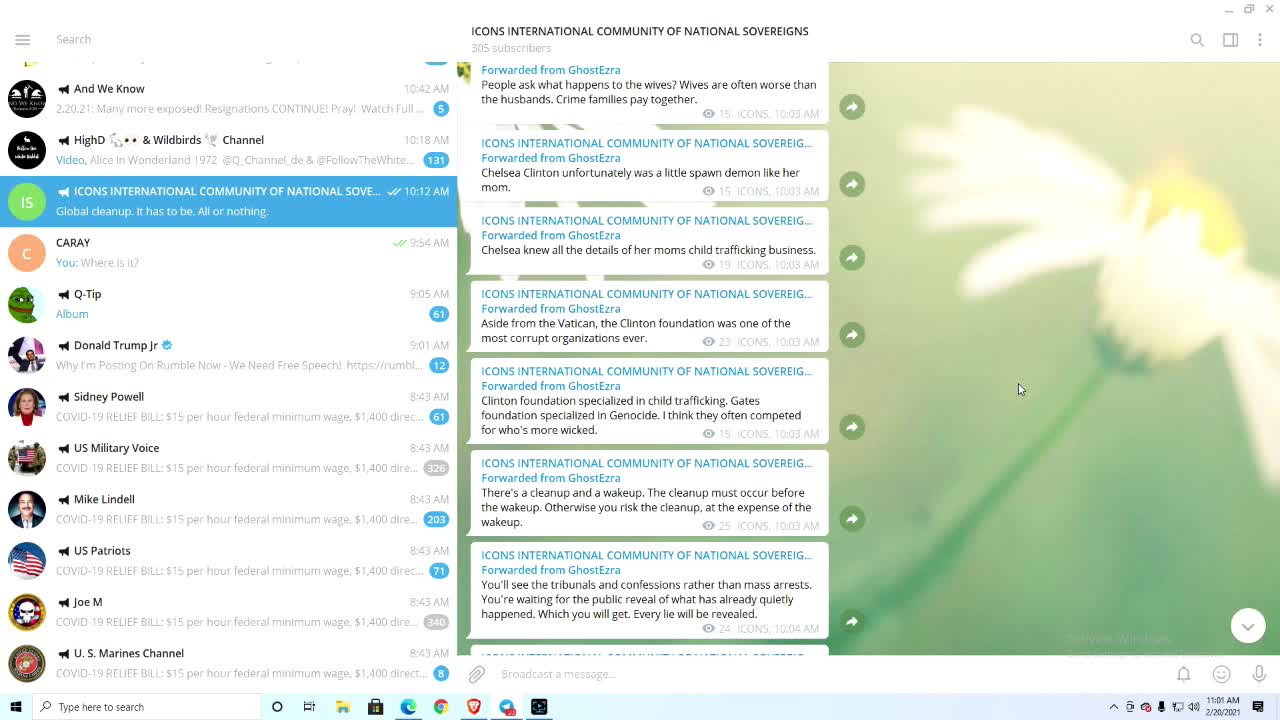Open the three-dot channel options menu
Image resolution: width=1280 pixels, height=720 pixels.
click(x=1260, y=40)
